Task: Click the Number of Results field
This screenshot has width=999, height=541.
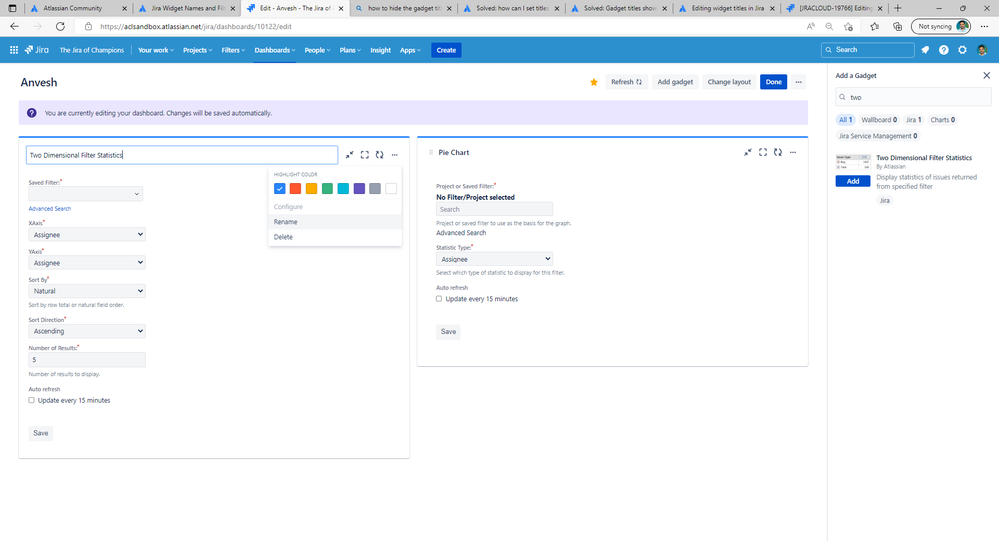Action: [87, 359]
